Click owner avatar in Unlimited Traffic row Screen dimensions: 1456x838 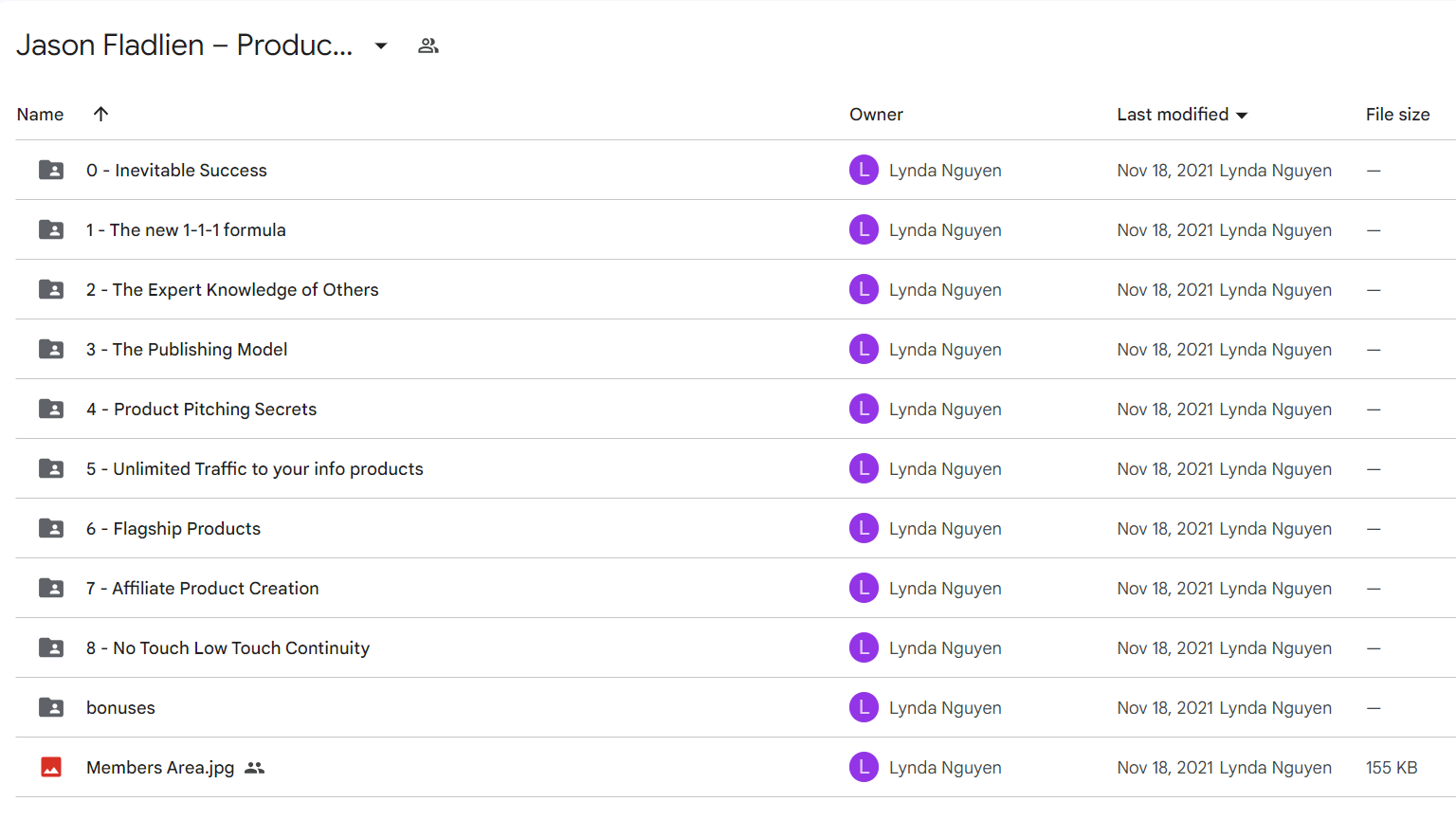click(864, 468)
